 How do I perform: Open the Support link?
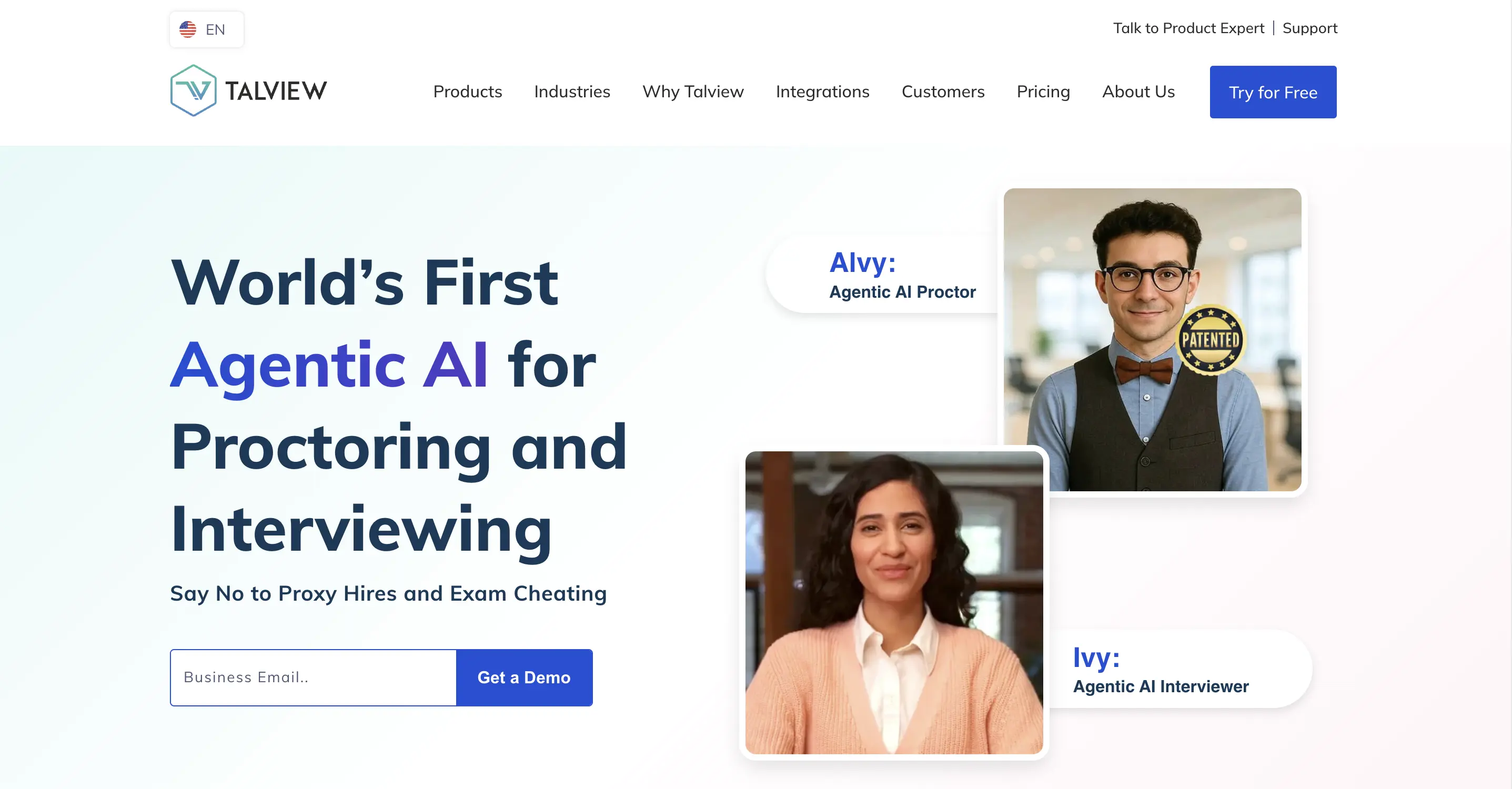[1309, 28]
